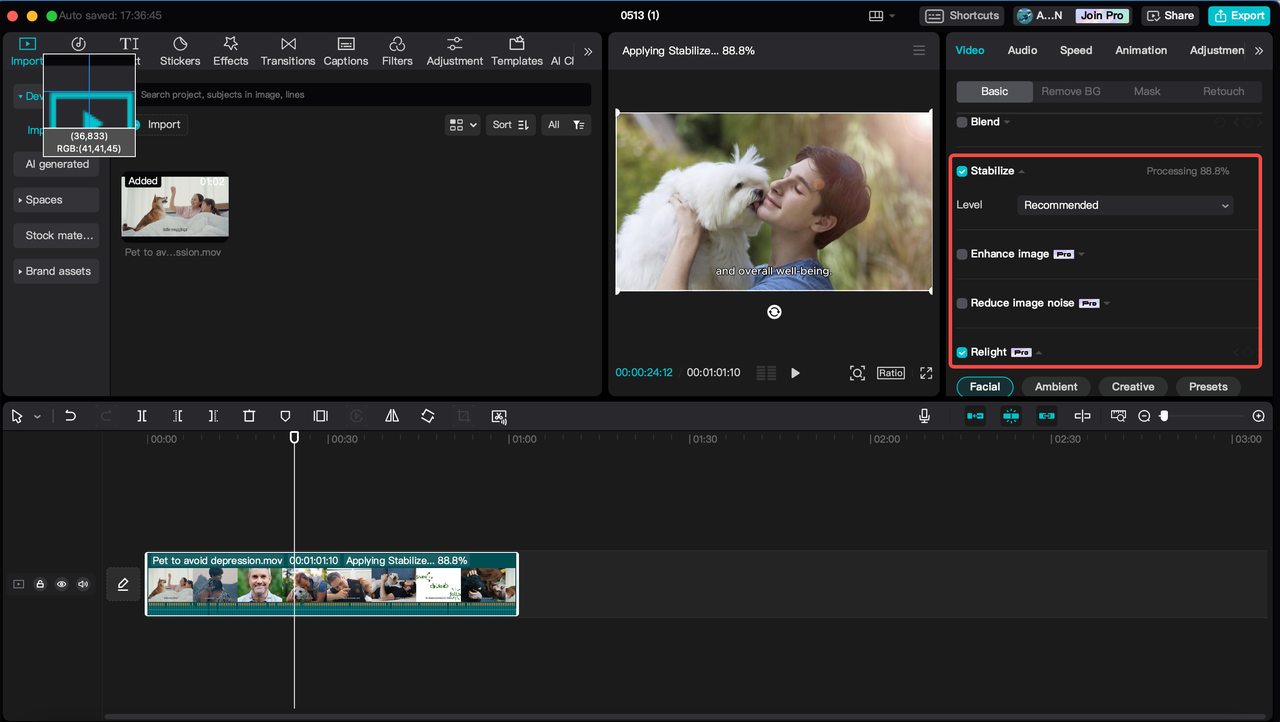The width and height of the screenshot is (1280, 722).
Task: Click the Export button
Action: [1238, 15]
